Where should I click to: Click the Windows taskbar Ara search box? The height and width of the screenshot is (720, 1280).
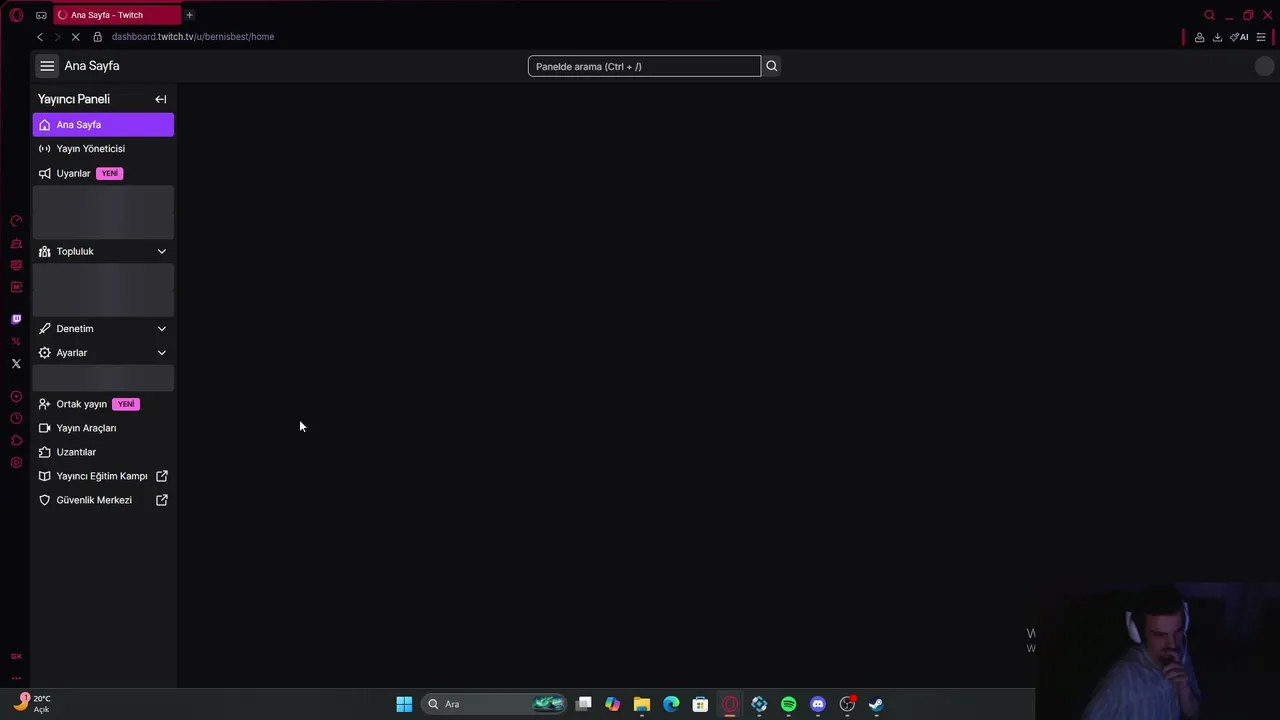click(494, 704)
